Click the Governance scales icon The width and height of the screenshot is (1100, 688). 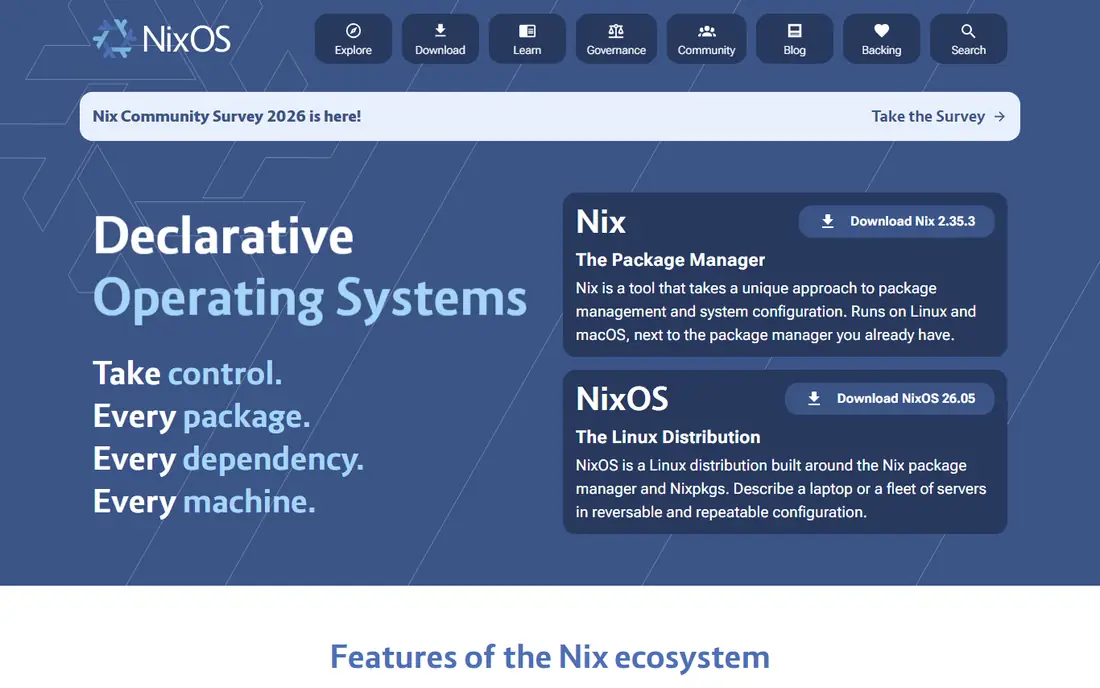point(616,31)
